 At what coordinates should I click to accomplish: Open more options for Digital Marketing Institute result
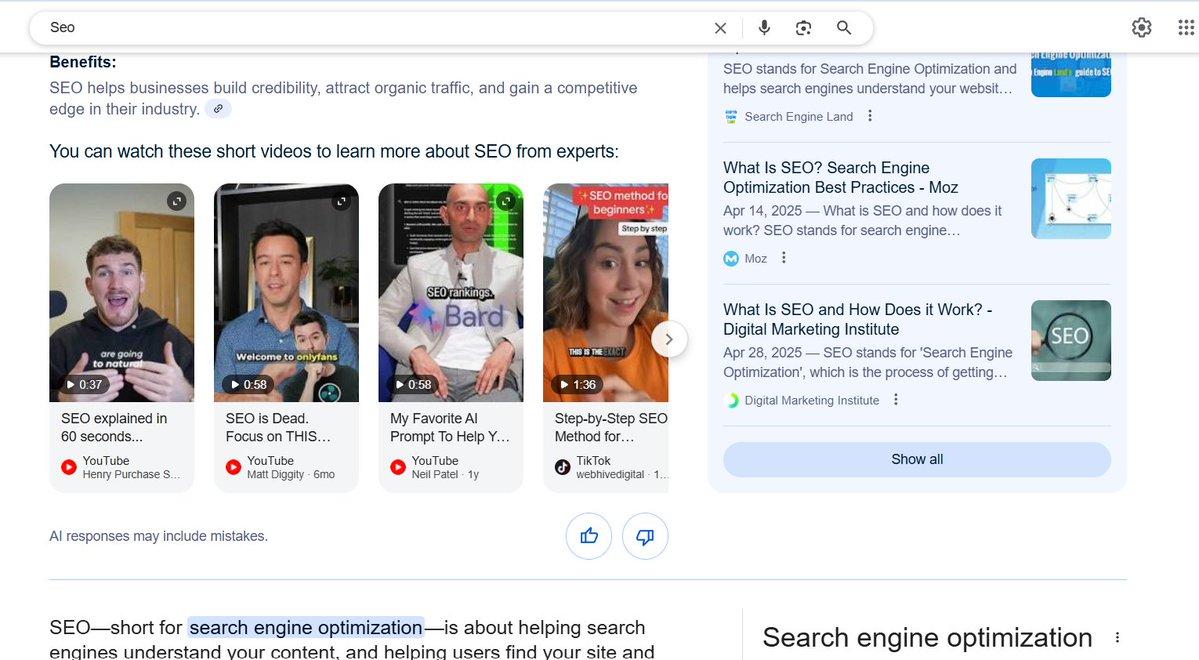tap(895, 399)
